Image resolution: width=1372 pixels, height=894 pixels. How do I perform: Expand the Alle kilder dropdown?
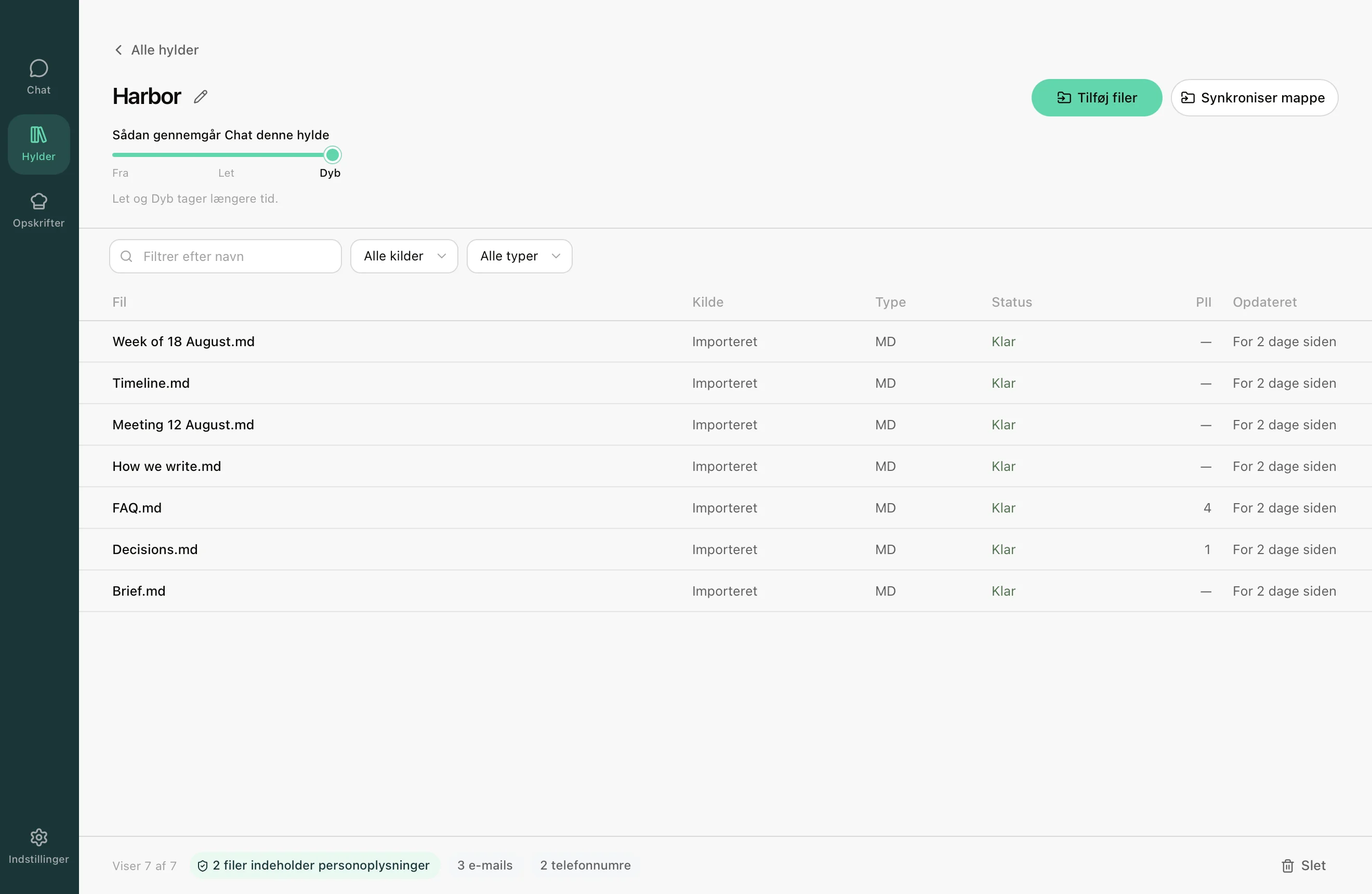(x=404, y=256)
